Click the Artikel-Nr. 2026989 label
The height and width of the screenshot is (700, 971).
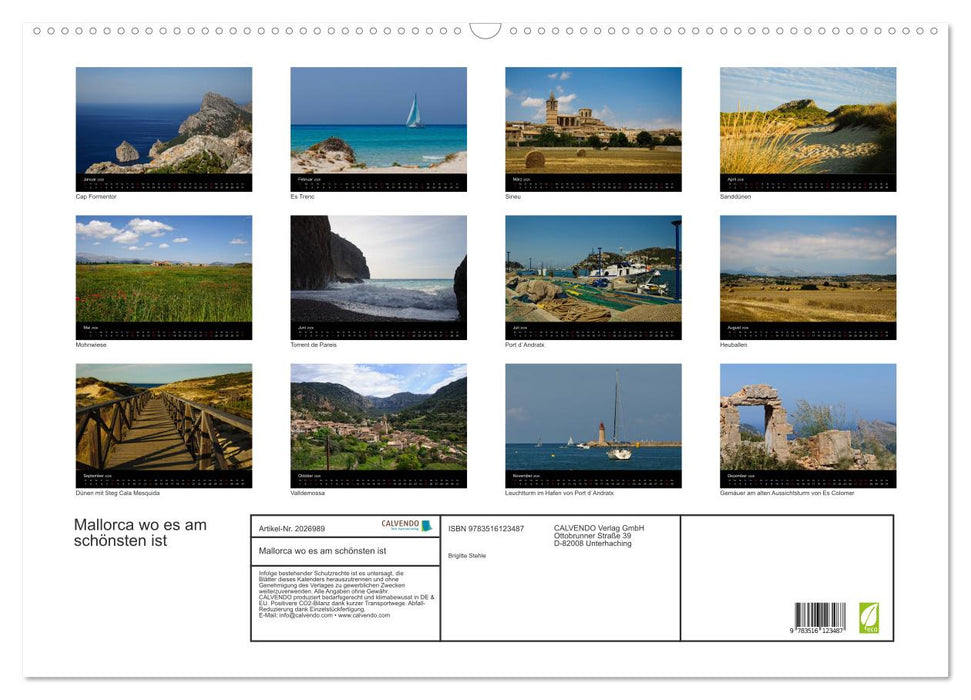point(293,527)
